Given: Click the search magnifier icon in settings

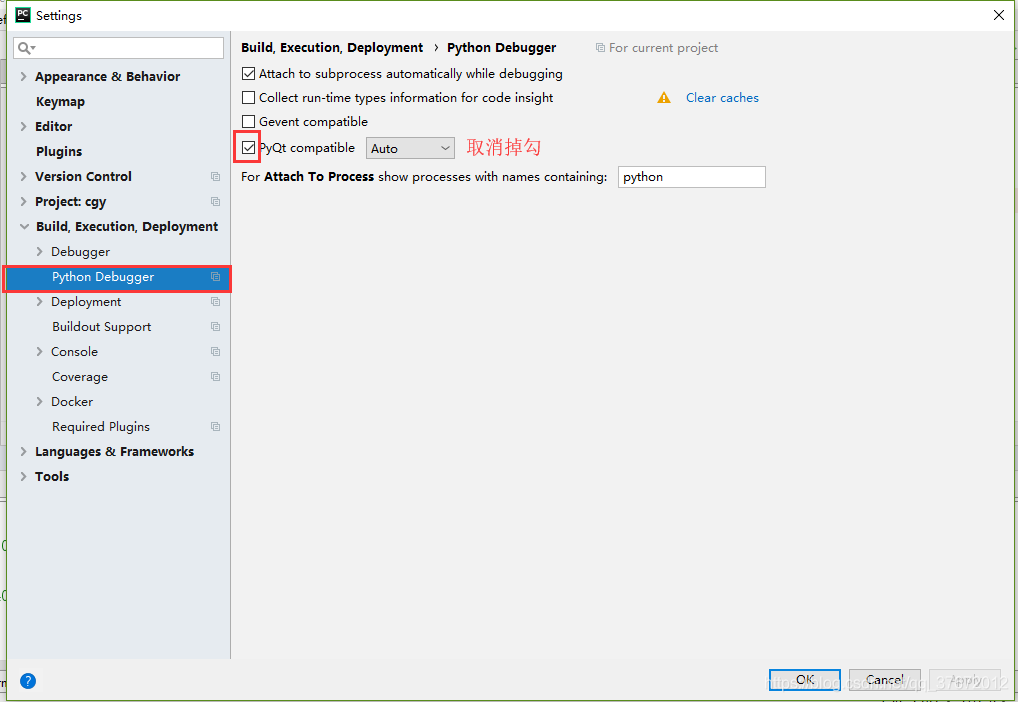Looking at the screenshot, I should [26, 48].
